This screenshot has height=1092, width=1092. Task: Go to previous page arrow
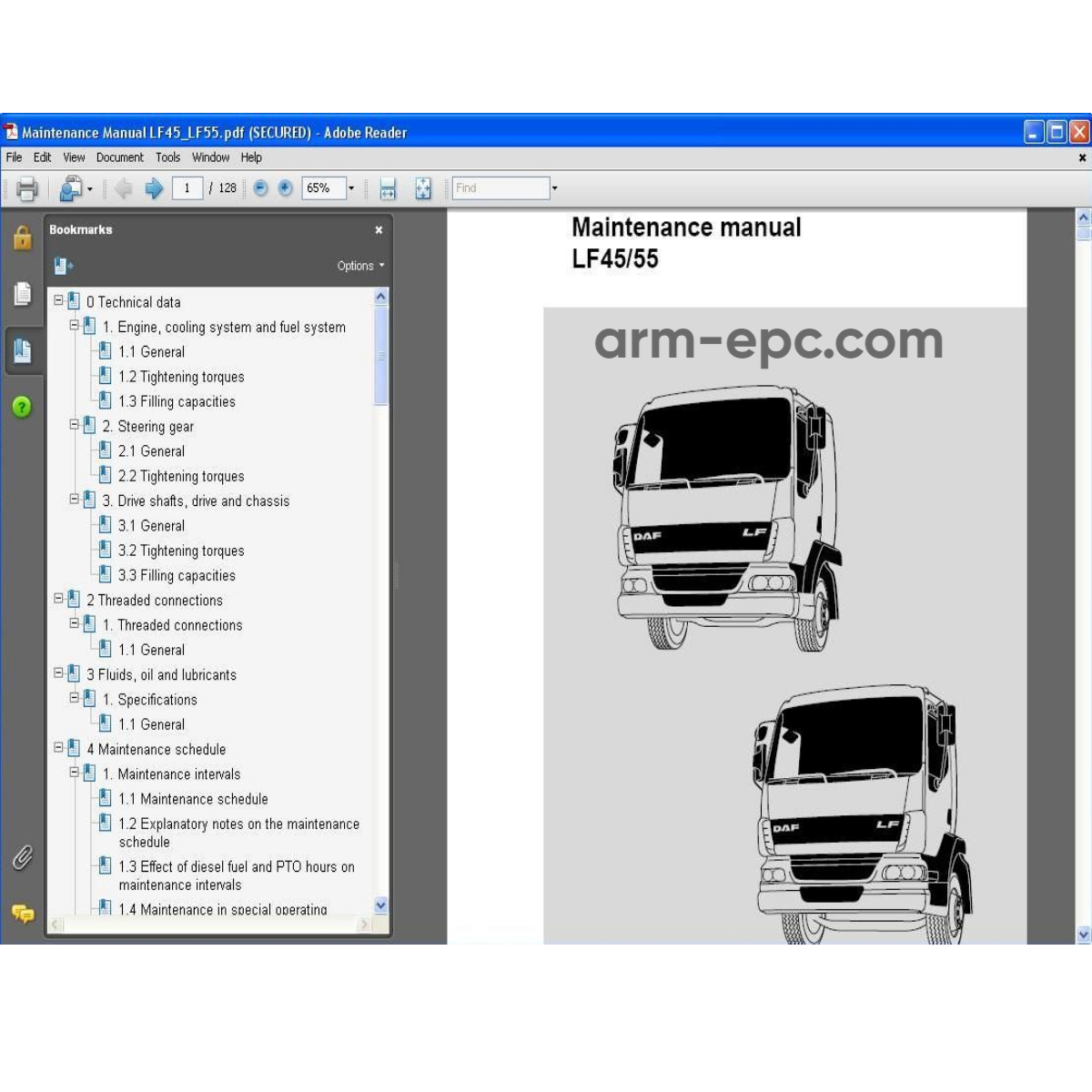[123, 188]
